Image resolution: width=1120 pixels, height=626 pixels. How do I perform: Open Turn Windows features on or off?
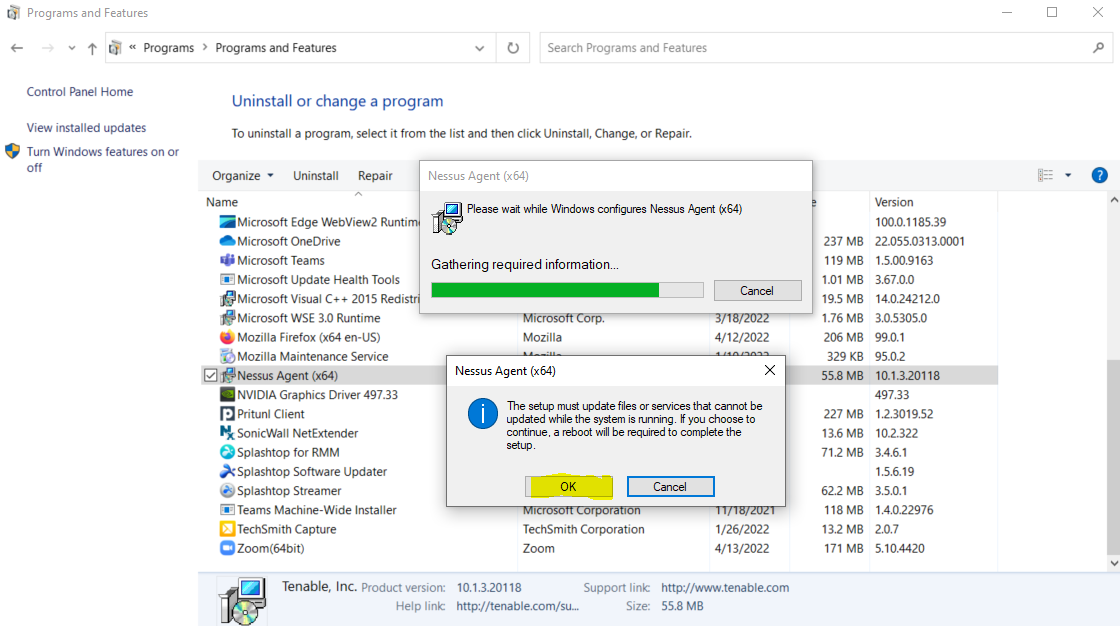coord(103,159)
